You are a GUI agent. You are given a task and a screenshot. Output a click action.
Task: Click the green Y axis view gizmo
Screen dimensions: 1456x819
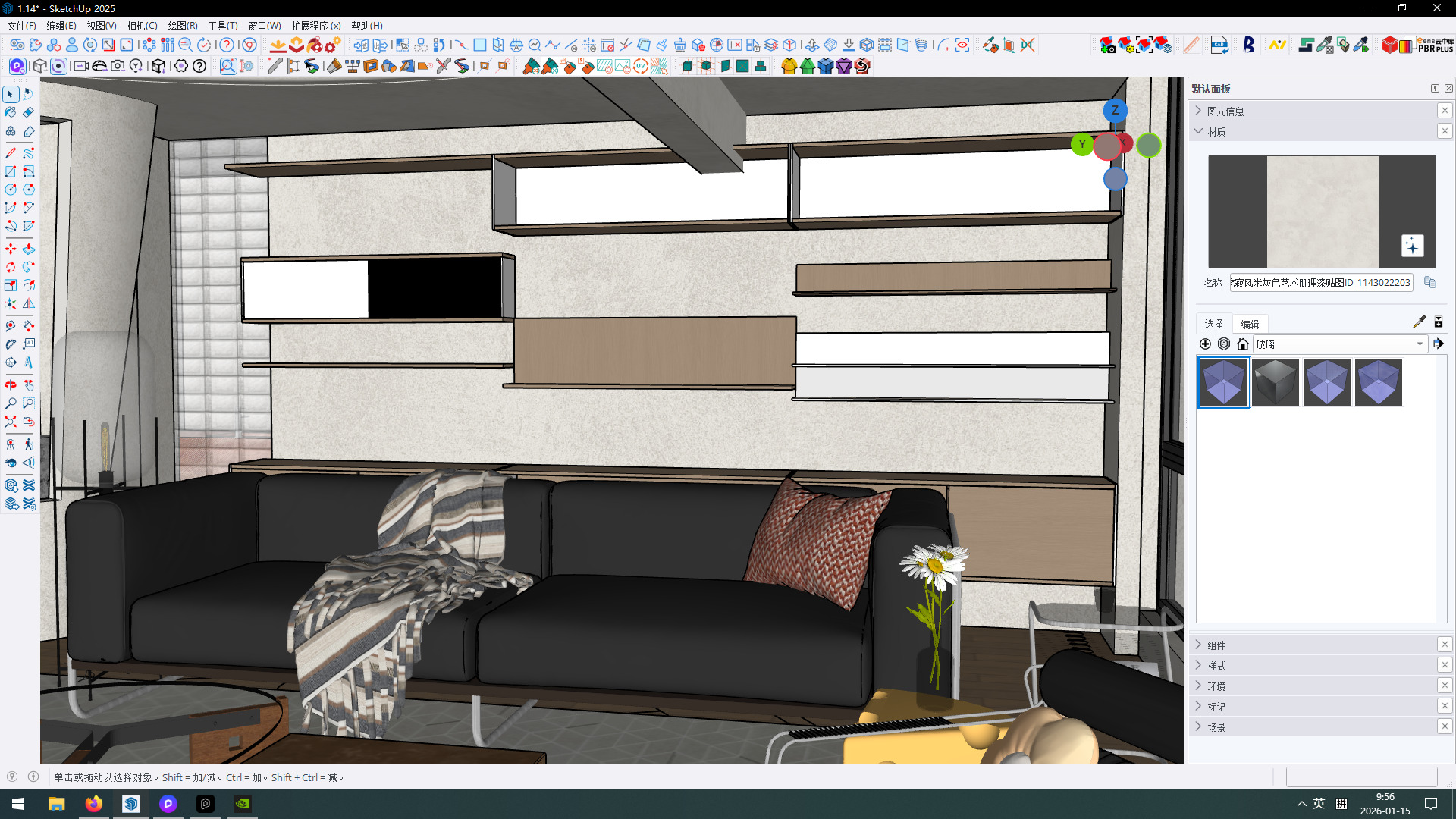[x=1082, y=144]
